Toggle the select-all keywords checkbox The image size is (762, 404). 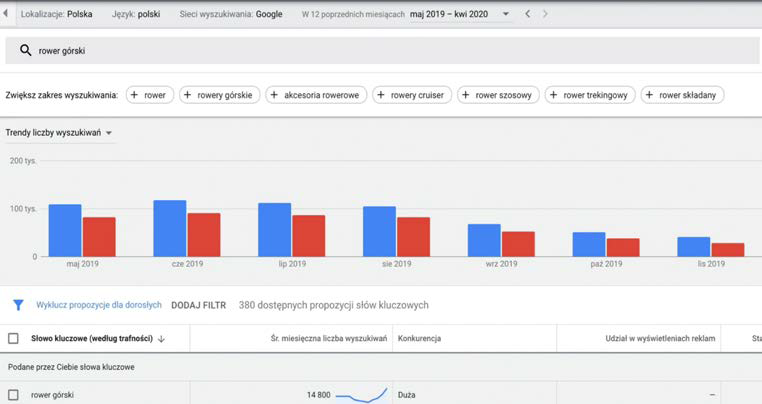(13, 339)
